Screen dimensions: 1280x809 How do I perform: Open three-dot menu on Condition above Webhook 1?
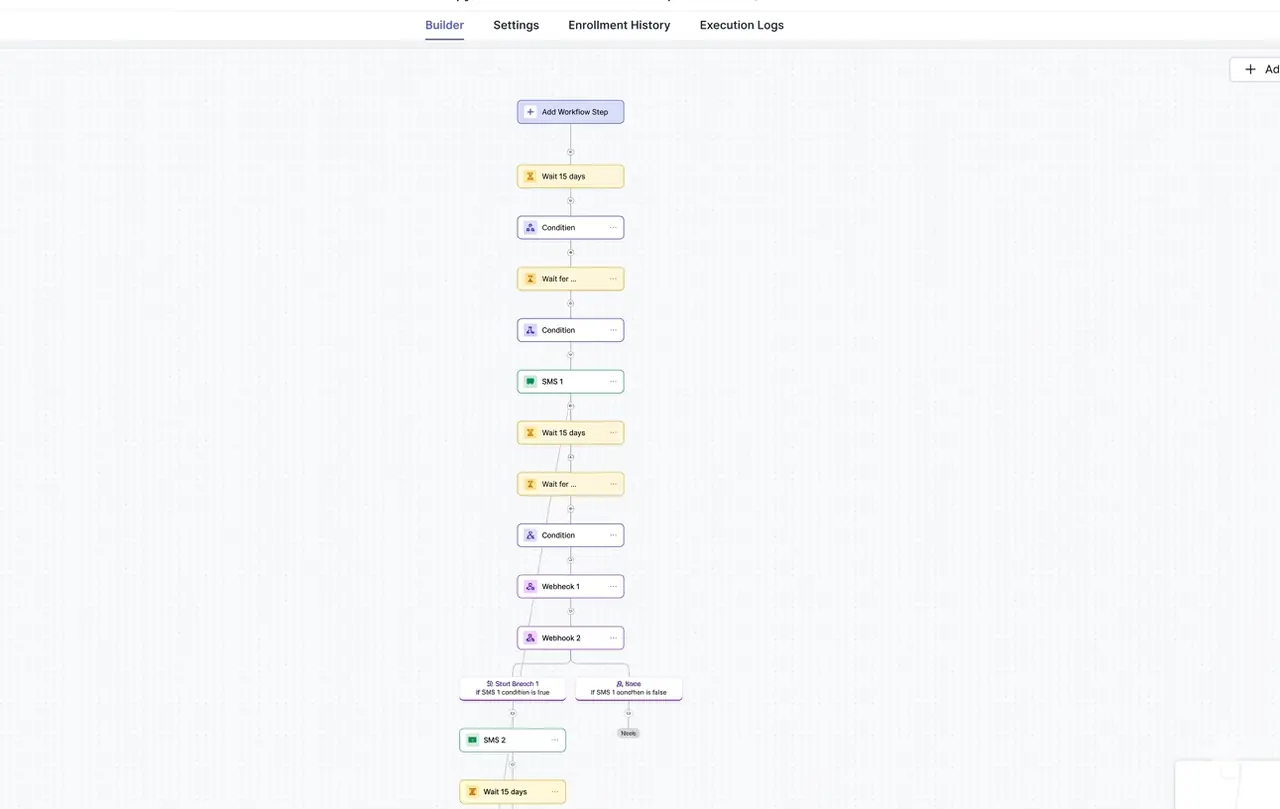pyautogui.click(x=613, y=536)
